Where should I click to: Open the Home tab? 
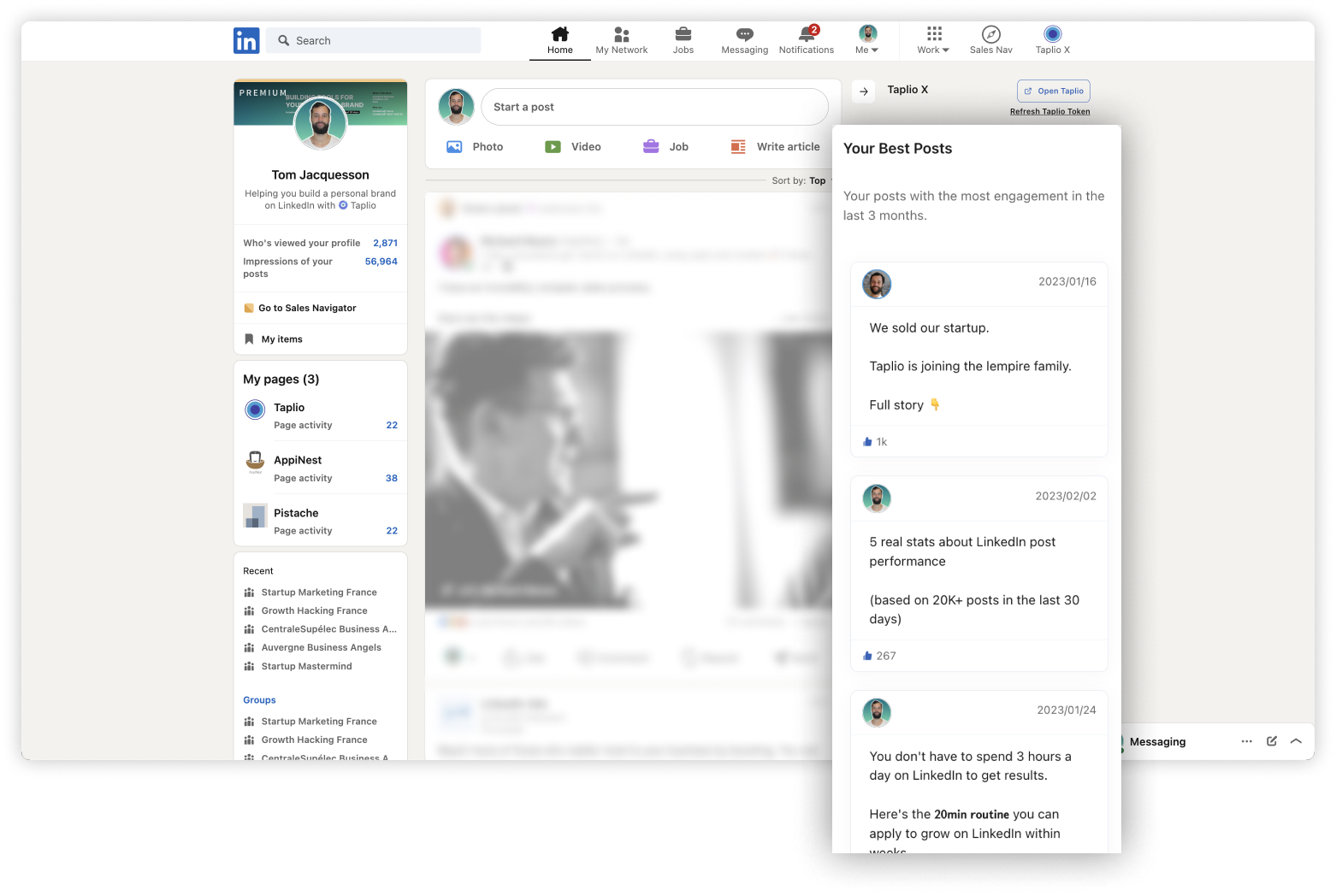[560, 40]
